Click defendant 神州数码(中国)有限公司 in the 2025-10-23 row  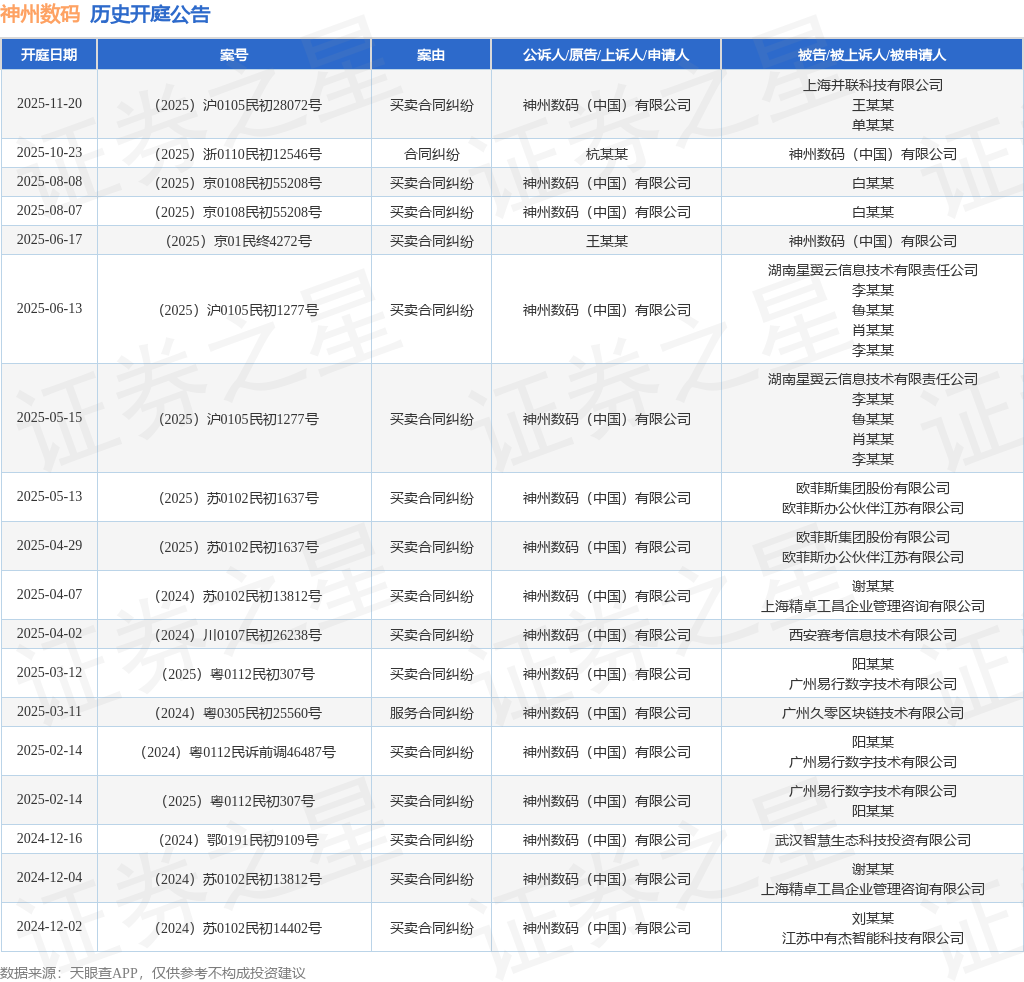point(872,154)
